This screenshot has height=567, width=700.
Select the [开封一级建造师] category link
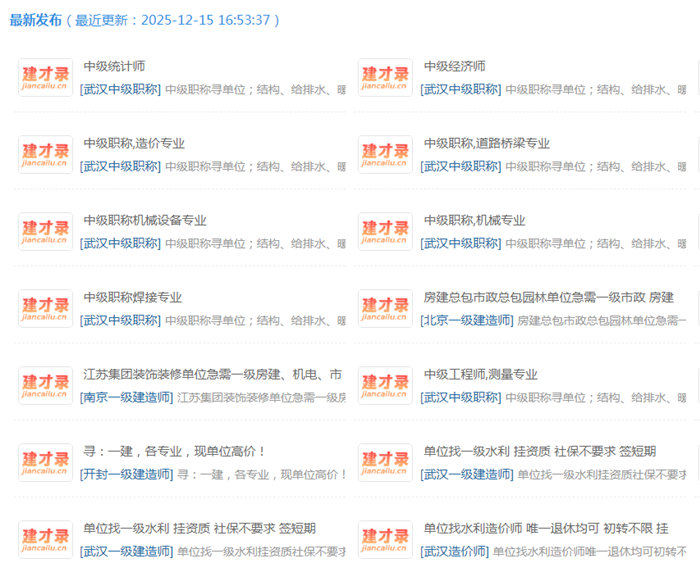pos(126,475)
